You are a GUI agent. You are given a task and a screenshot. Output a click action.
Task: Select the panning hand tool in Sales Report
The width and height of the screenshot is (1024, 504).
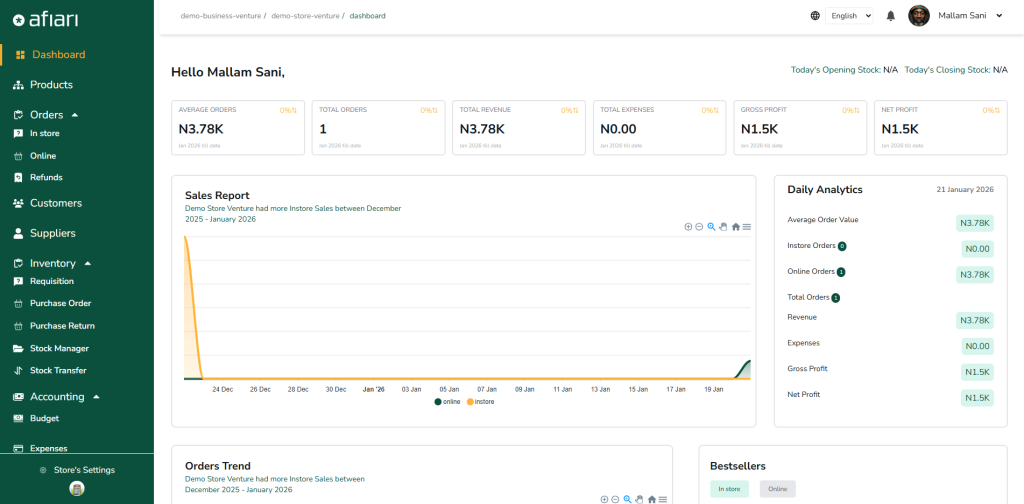click(x=723, y=227)
